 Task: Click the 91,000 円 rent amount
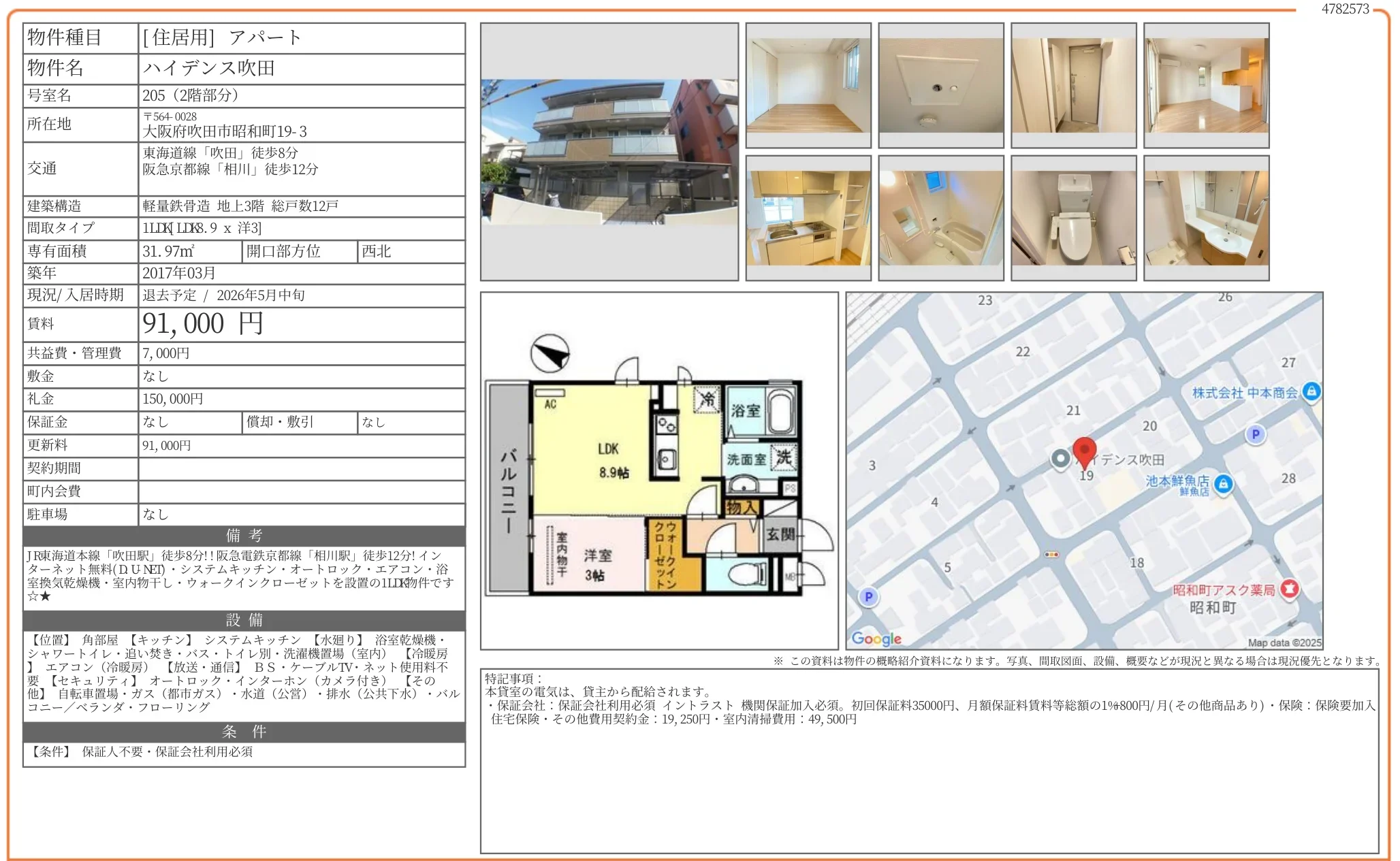(x=202, y=324)
